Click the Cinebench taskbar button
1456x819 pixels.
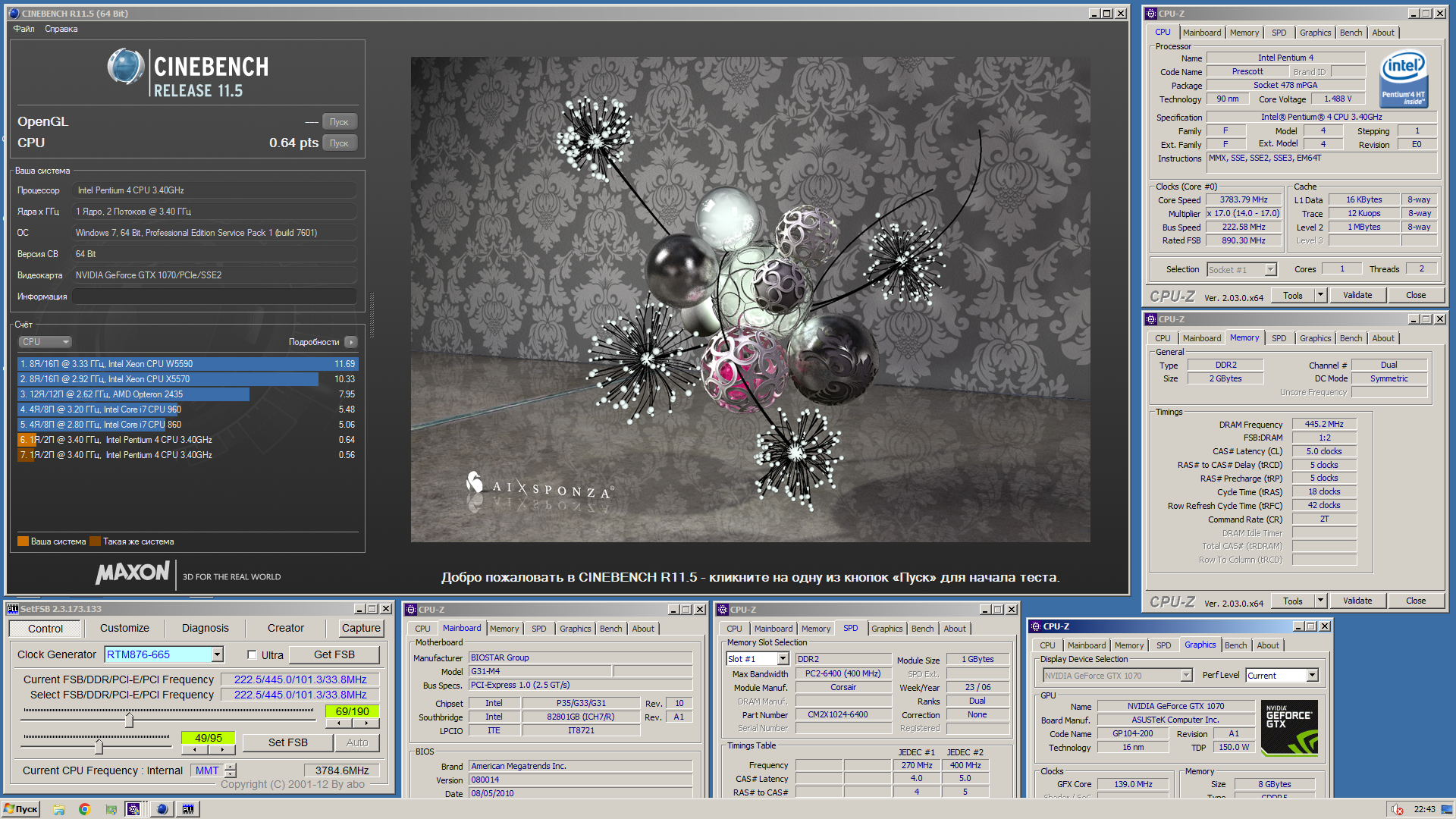click(x=162, y=809)
